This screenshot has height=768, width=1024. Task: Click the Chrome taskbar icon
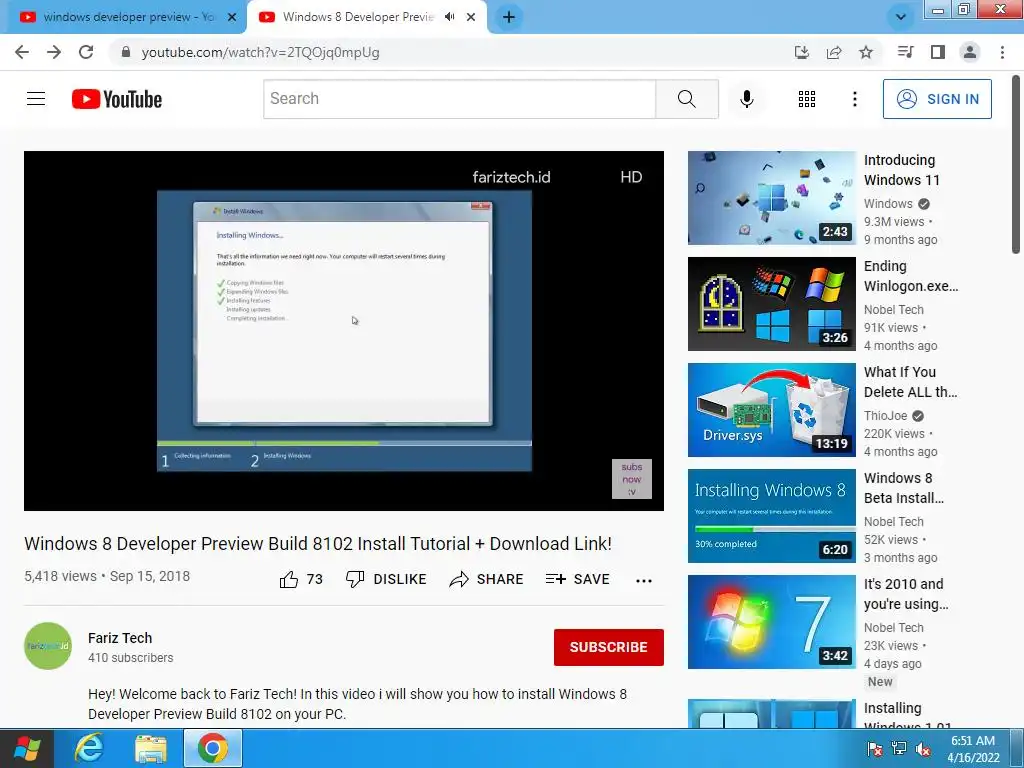coord(213,748)
